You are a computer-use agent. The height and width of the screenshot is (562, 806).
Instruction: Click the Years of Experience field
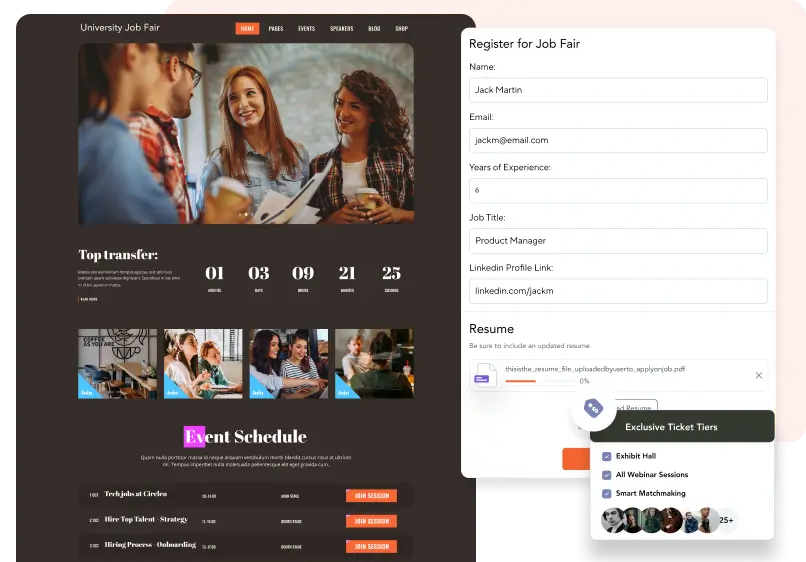pyautogui.click(x=618, y=191)
